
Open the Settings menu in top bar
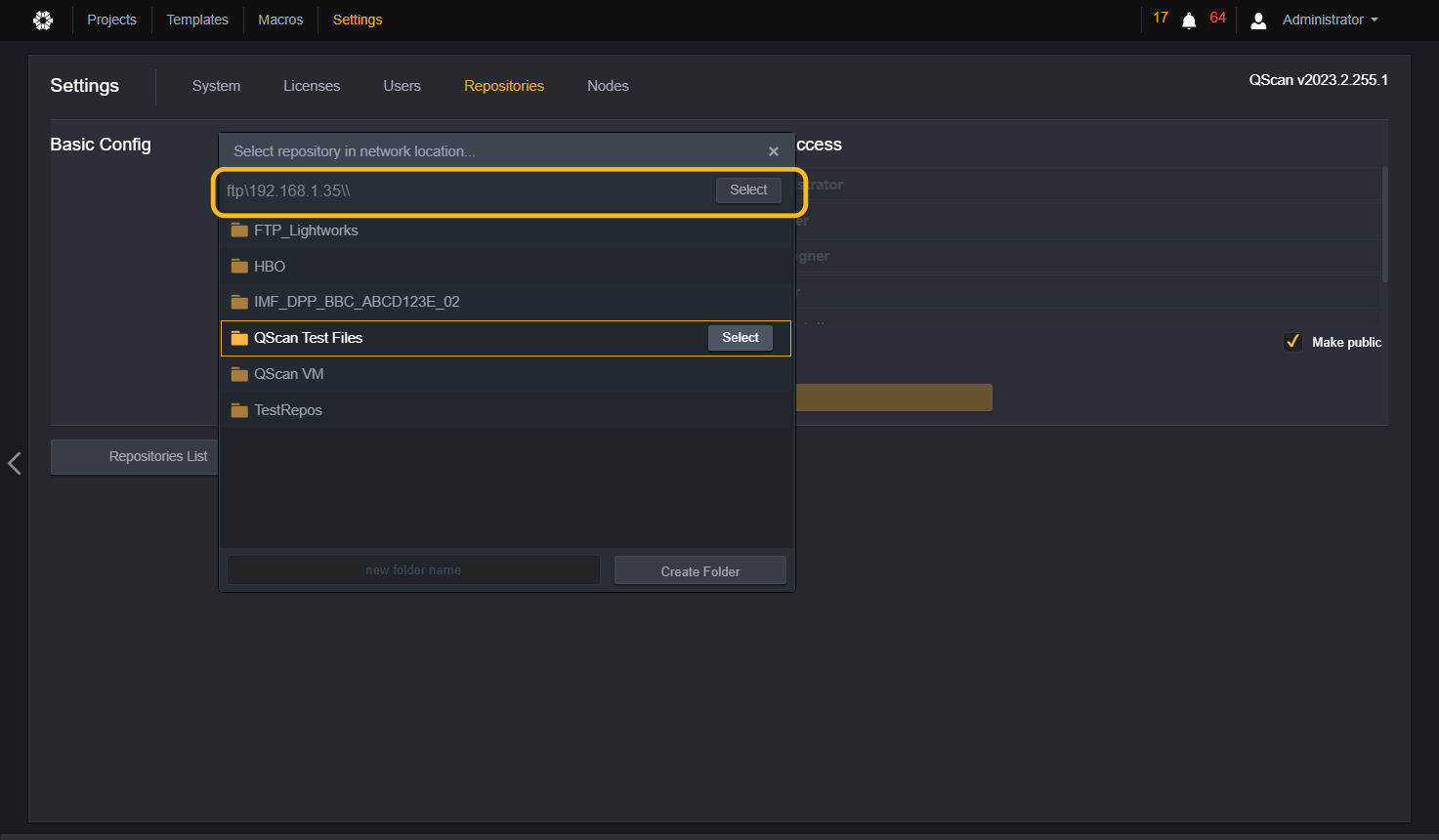point(358,20)
